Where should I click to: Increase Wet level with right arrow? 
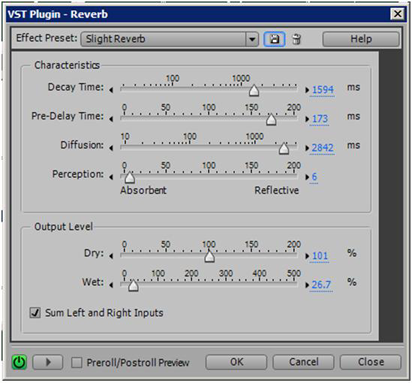point(307,285)
